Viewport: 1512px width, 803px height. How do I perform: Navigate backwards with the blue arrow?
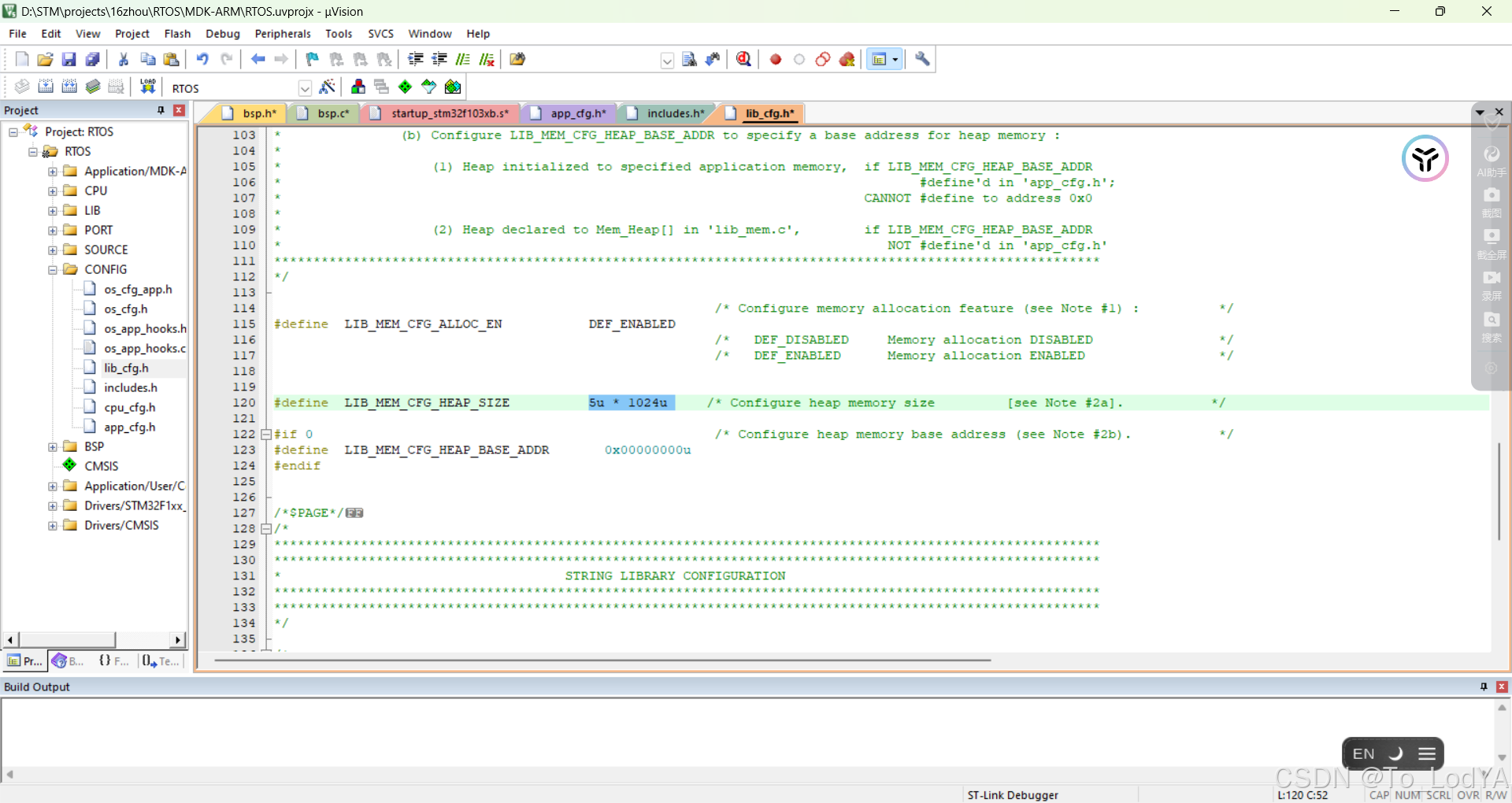point(258,59)
